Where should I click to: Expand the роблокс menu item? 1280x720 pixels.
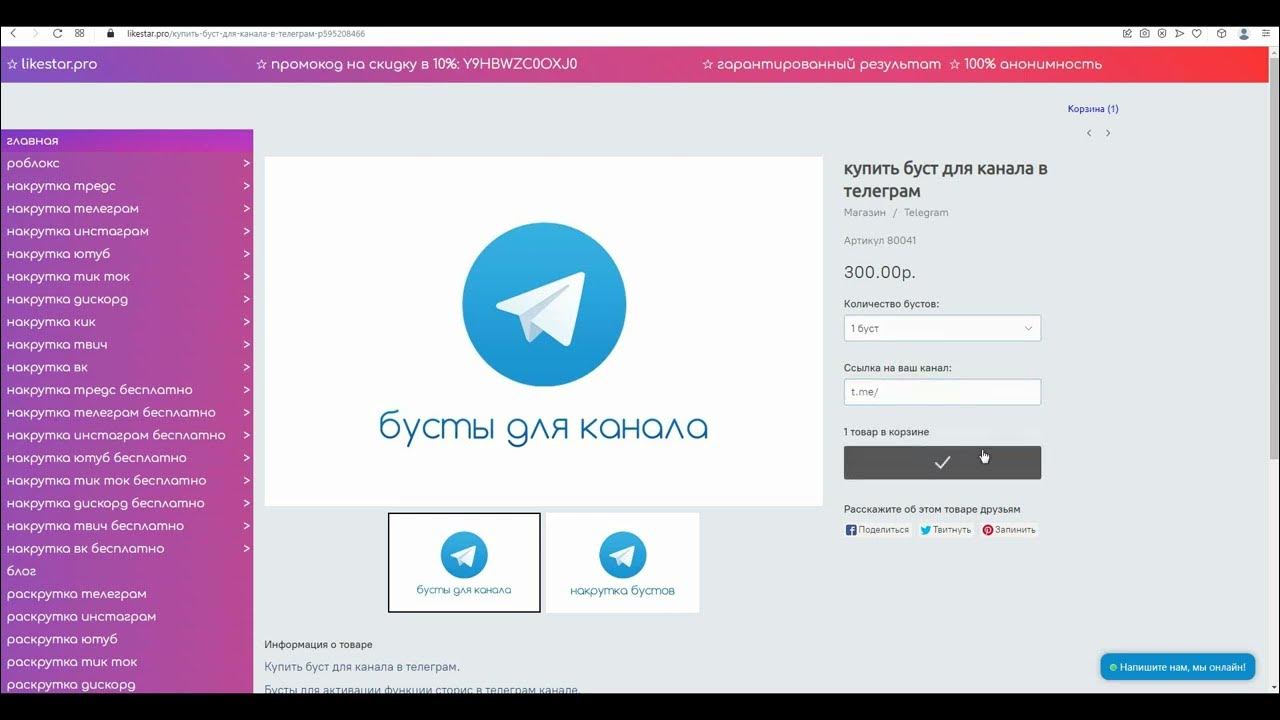point(126,163)
